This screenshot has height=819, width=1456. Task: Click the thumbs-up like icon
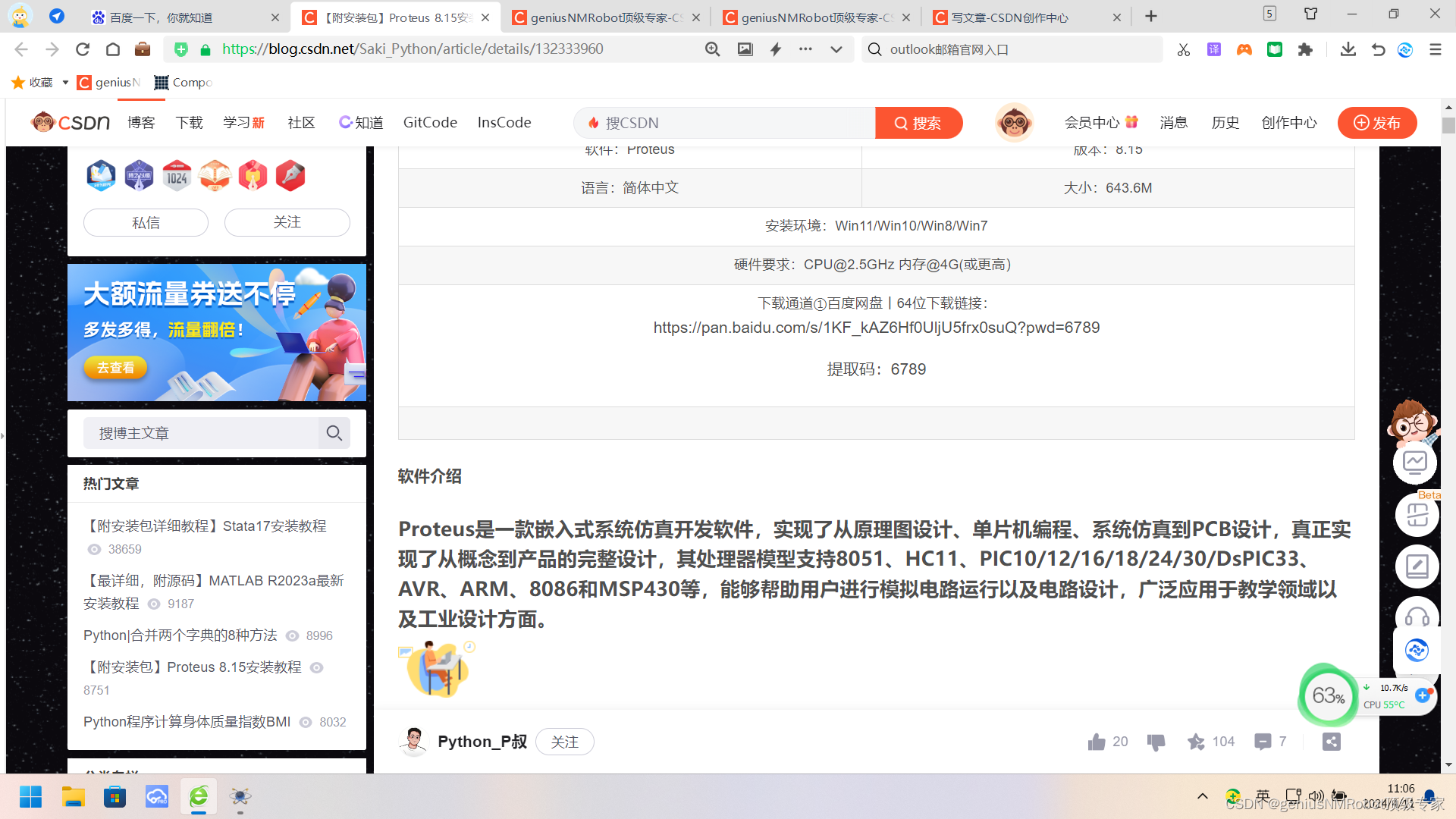point(1096,742)
